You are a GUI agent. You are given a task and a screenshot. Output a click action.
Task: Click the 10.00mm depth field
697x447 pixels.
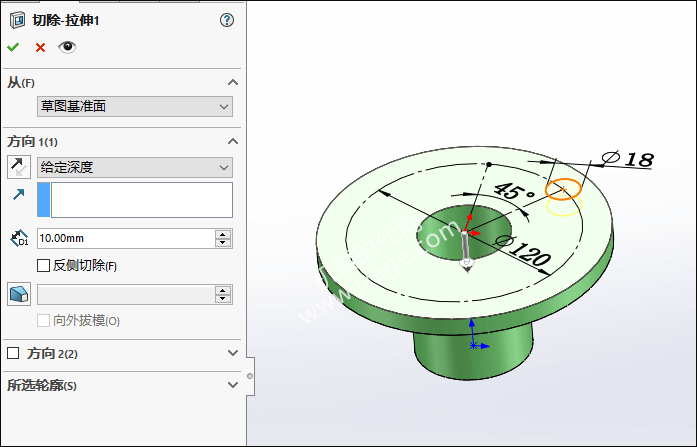126,239
